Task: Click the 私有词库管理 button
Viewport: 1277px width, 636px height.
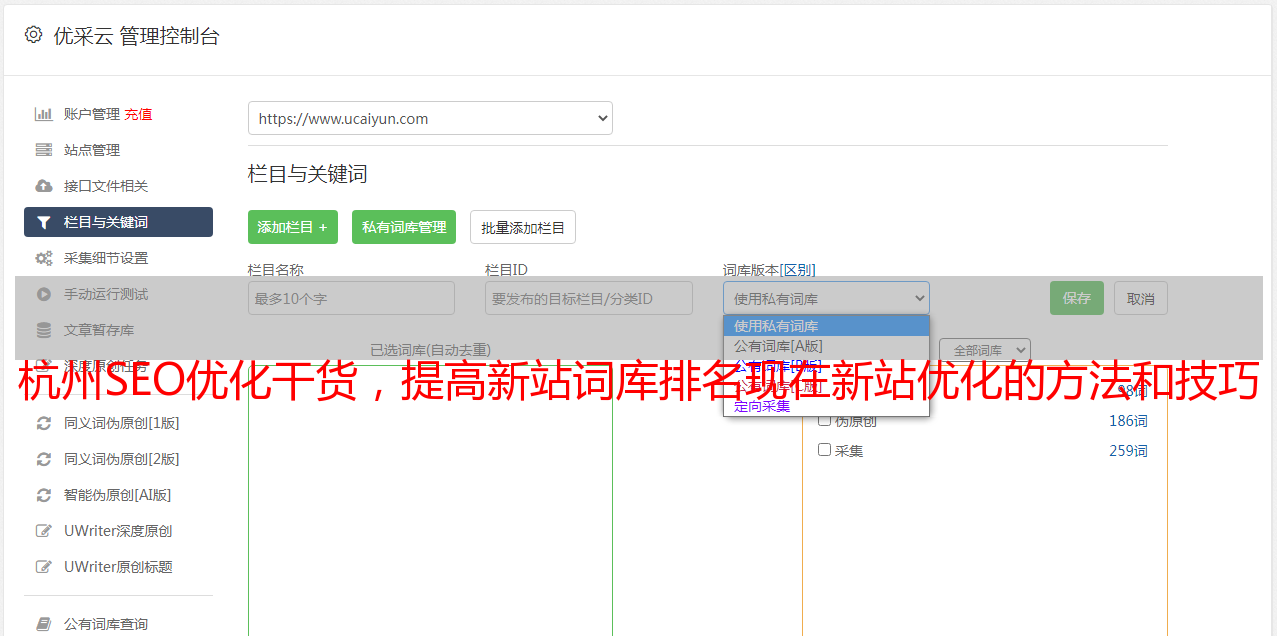Action: (404, 227)
